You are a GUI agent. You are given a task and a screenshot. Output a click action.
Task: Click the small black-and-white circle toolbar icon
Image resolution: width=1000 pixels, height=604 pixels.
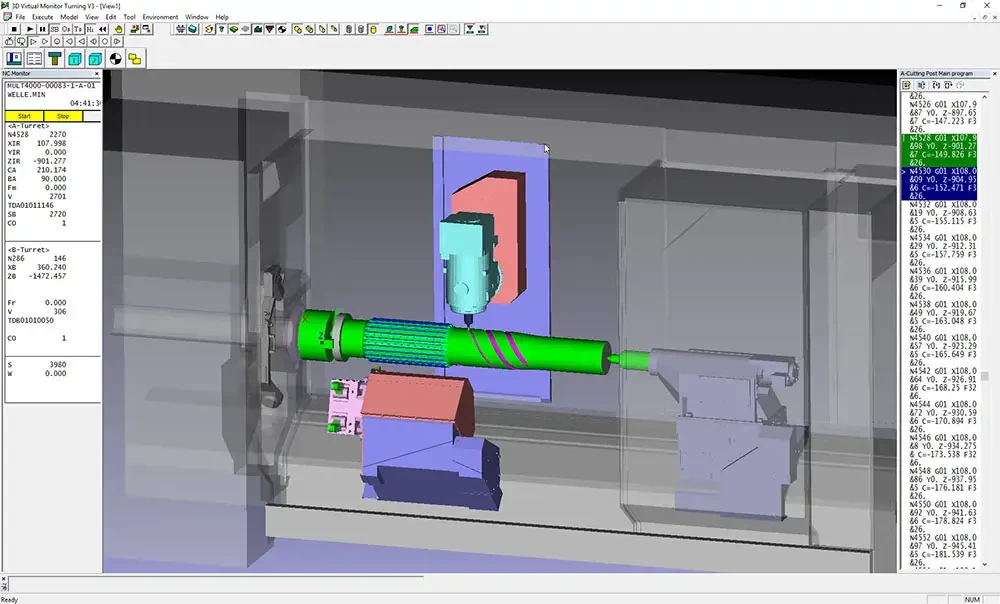click(282, 29)
